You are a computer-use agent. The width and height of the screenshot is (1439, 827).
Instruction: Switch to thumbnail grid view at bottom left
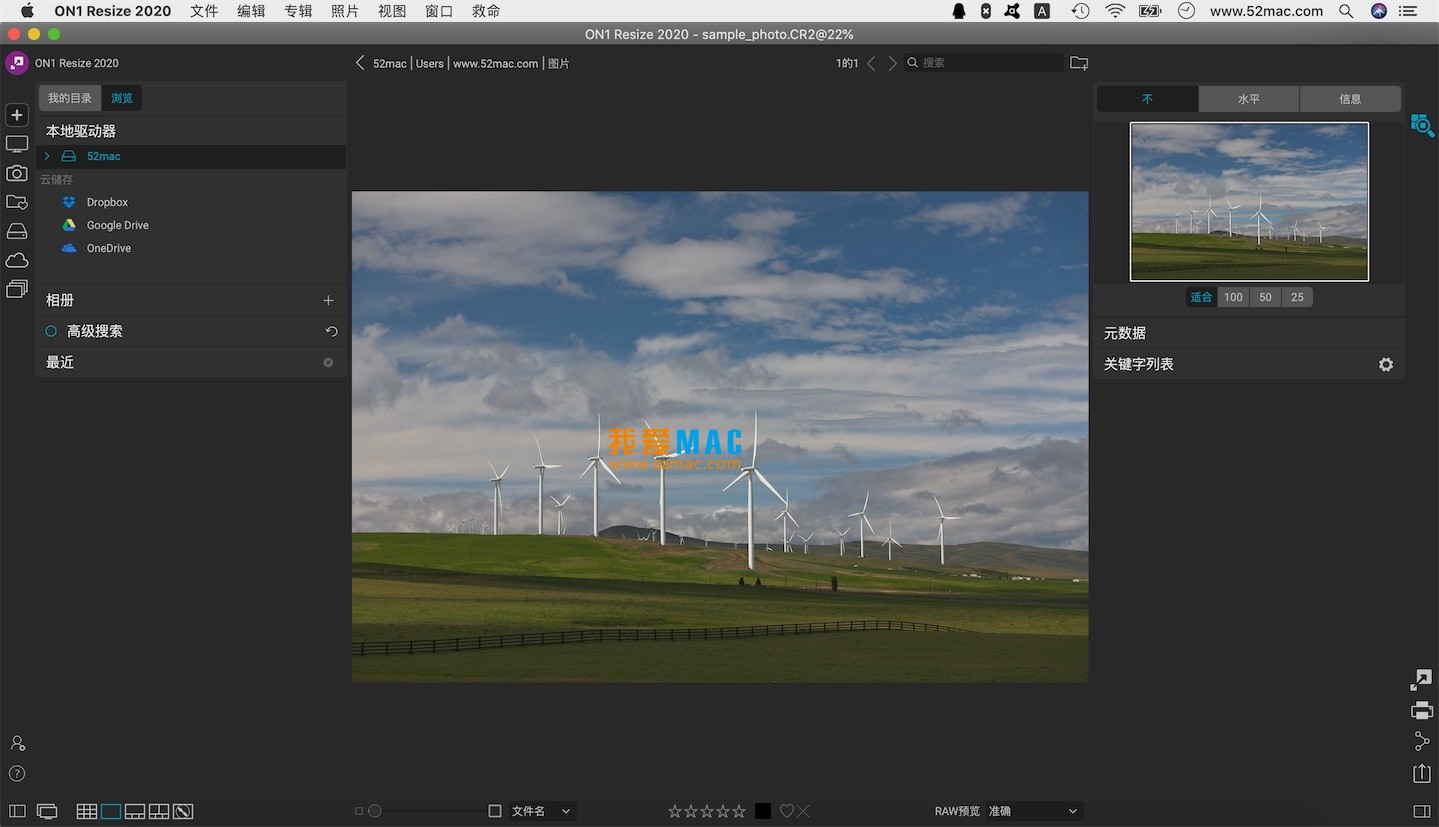(86, 811)
